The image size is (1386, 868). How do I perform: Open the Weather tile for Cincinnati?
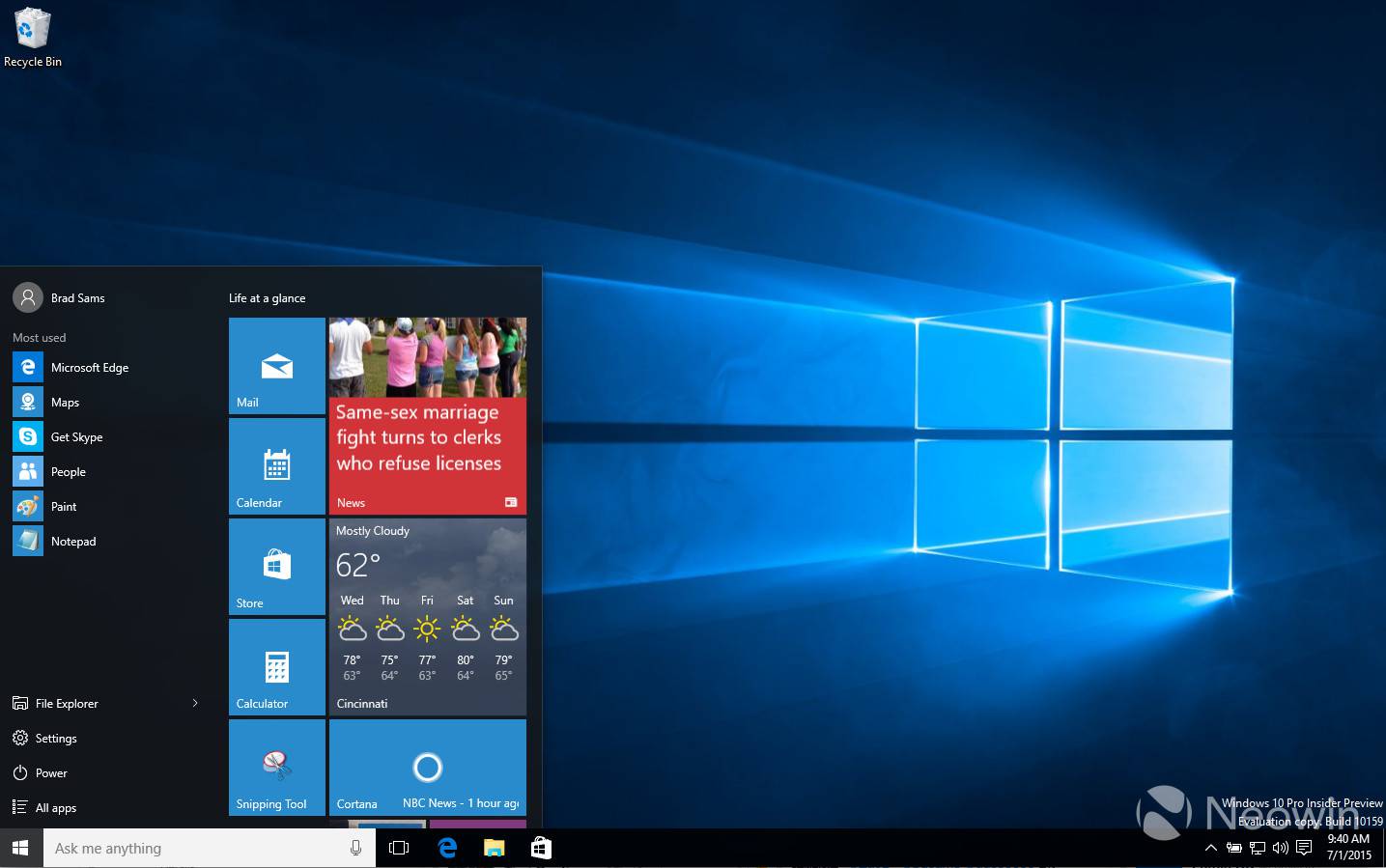[428, 617]
